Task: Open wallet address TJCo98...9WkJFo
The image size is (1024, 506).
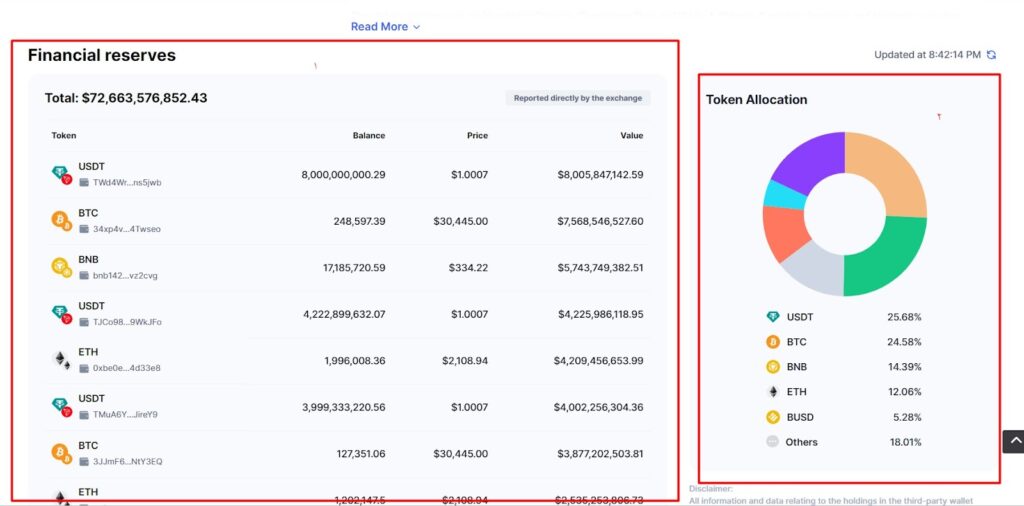Action: coord(127,322)
